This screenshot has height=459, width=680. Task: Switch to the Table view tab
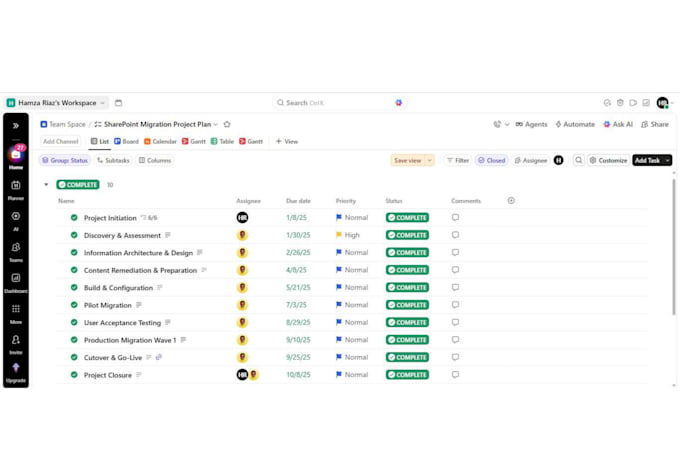pyautogui.click(x=222, y=141)
